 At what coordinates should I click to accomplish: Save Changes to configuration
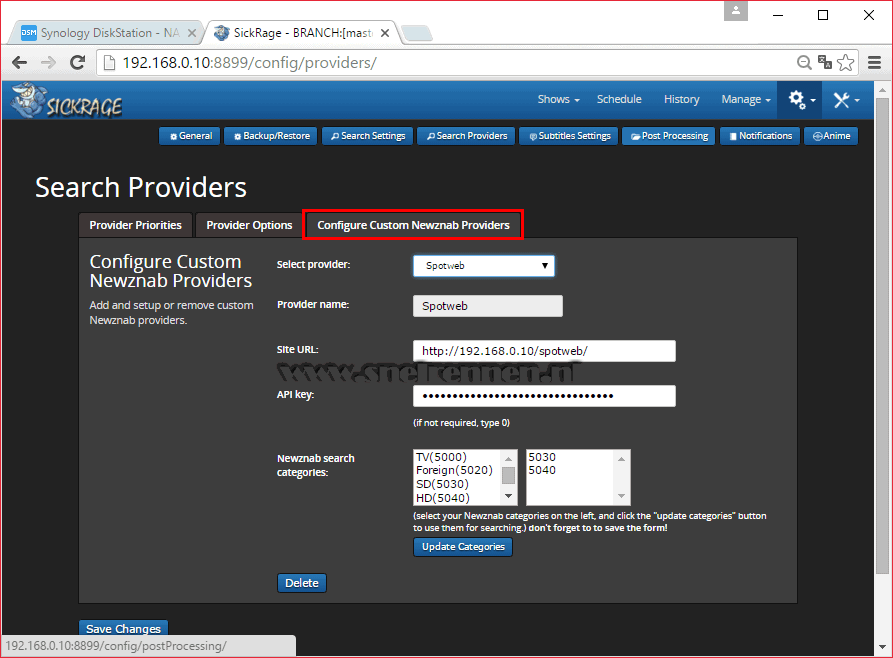pos(123,628)
